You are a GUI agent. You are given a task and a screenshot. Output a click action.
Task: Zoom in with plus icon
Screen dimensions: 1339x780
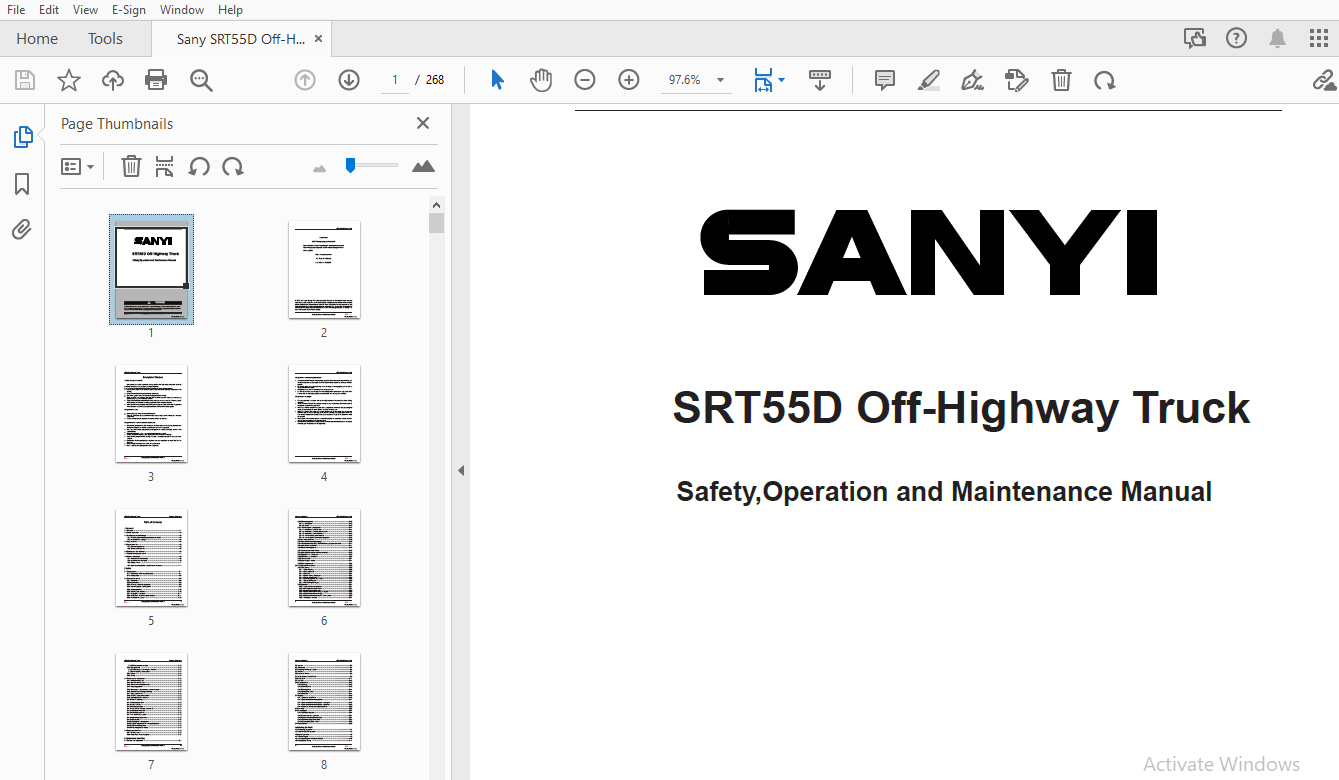[629, 80]
